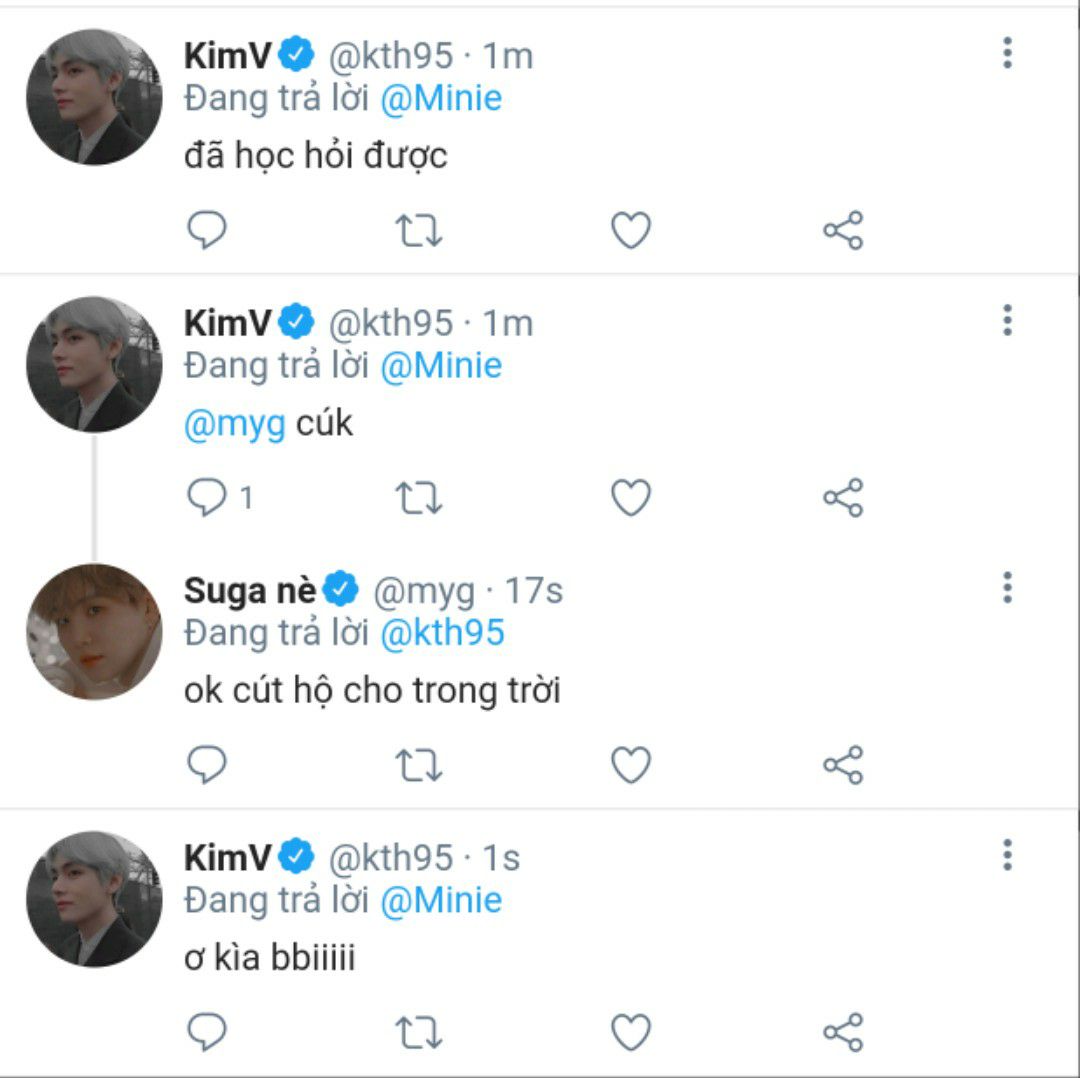Retweet Suga nè's reply tweet
1080x1078 pixels.
point(419,766)
